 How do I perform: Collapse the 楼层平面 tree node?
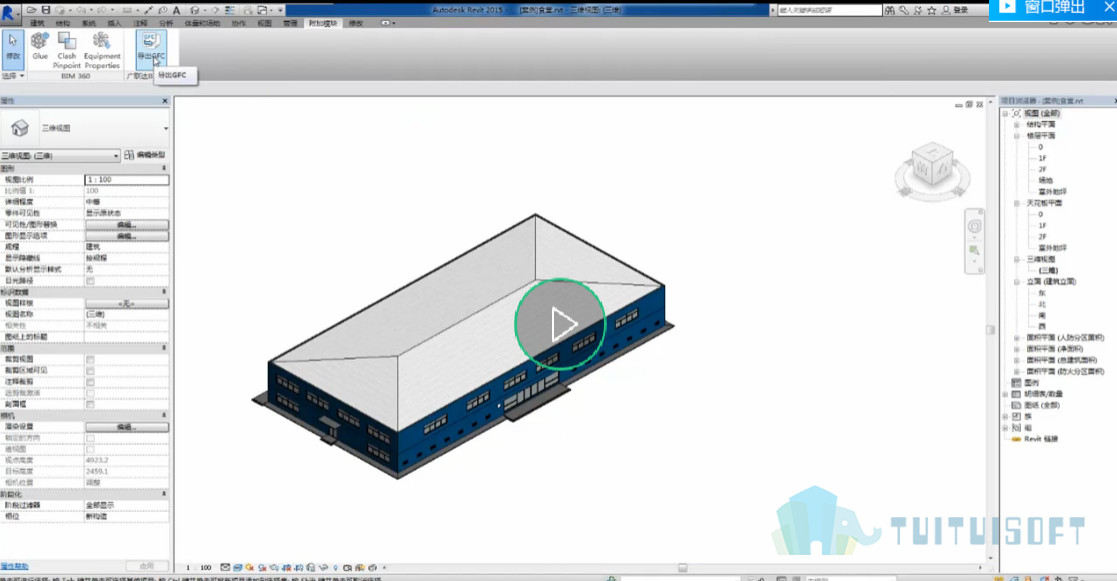pos(1017,135)
